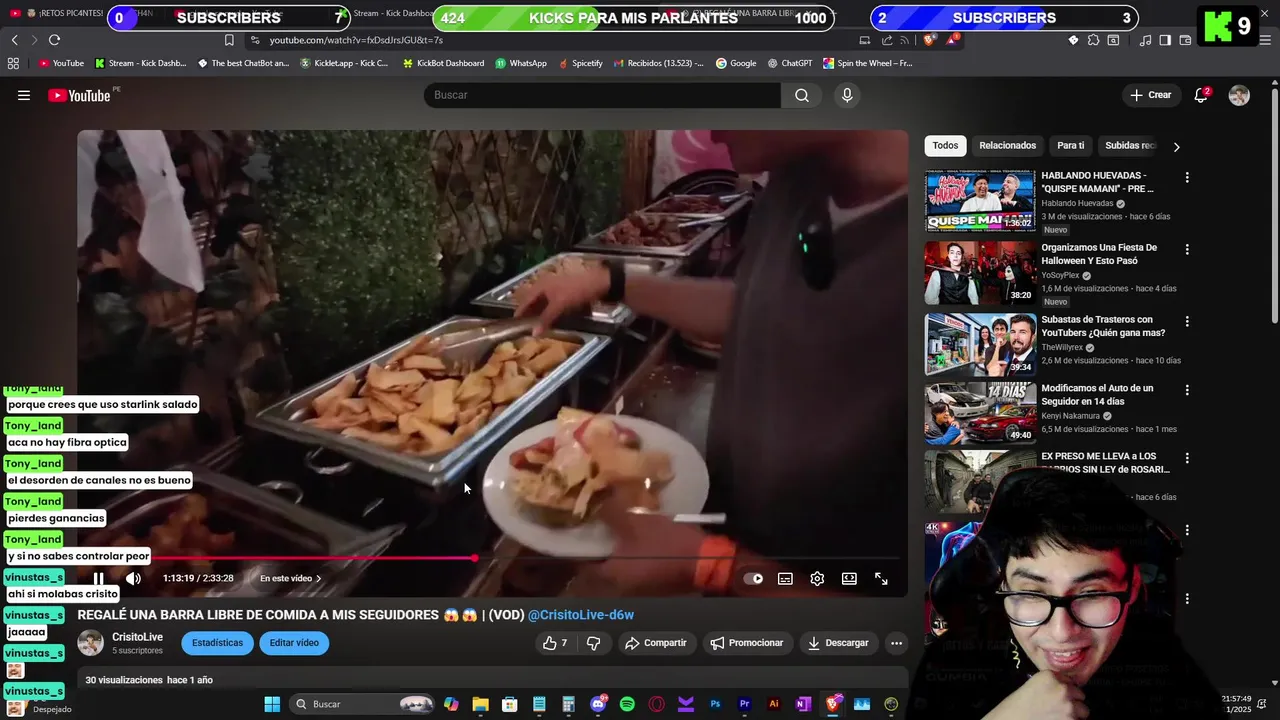Open browser extensions puzzle icon
This screenshot has width=1280, height=720.
1093,40
